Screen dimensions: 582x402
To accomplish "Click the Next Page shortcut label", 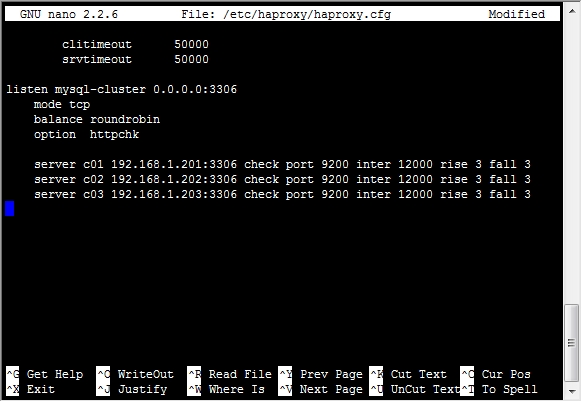I will tap(331, 389).
